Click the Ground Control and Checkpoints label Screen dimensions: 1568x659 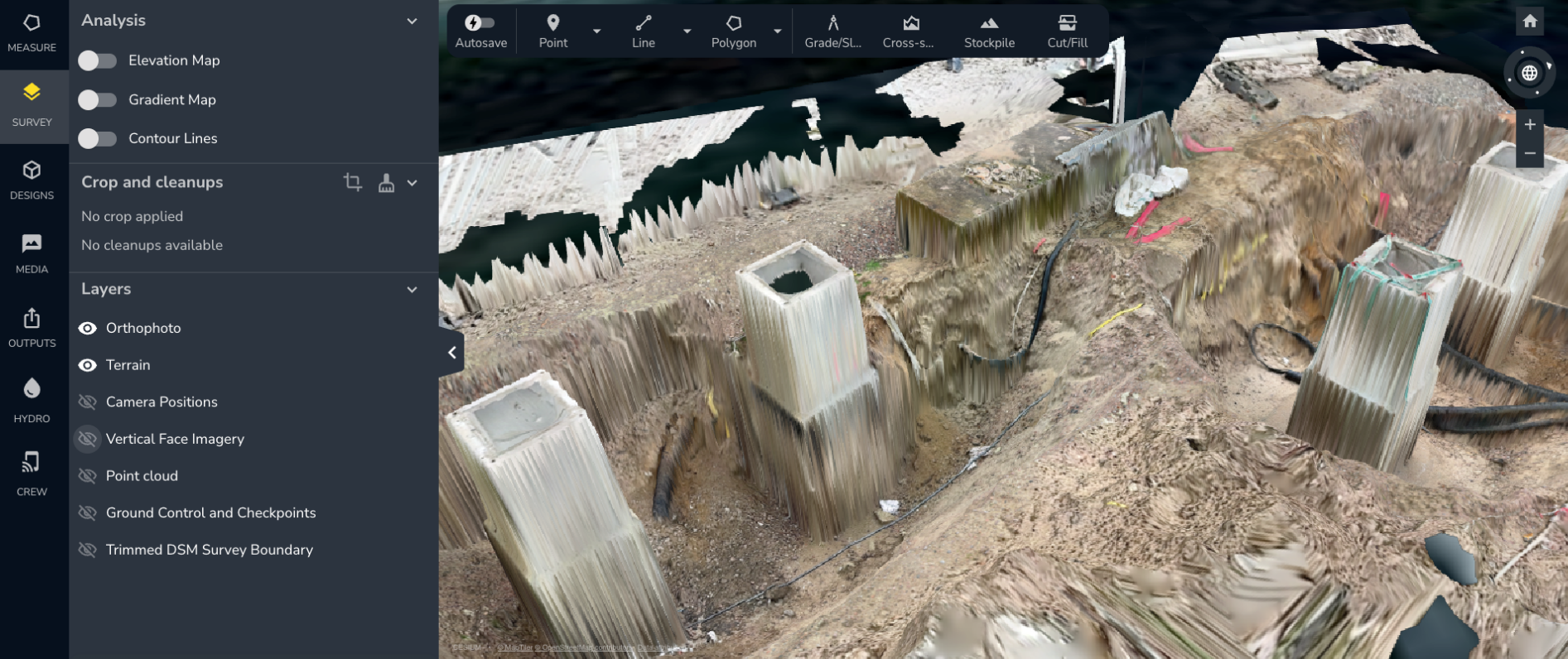click(210, 513)
